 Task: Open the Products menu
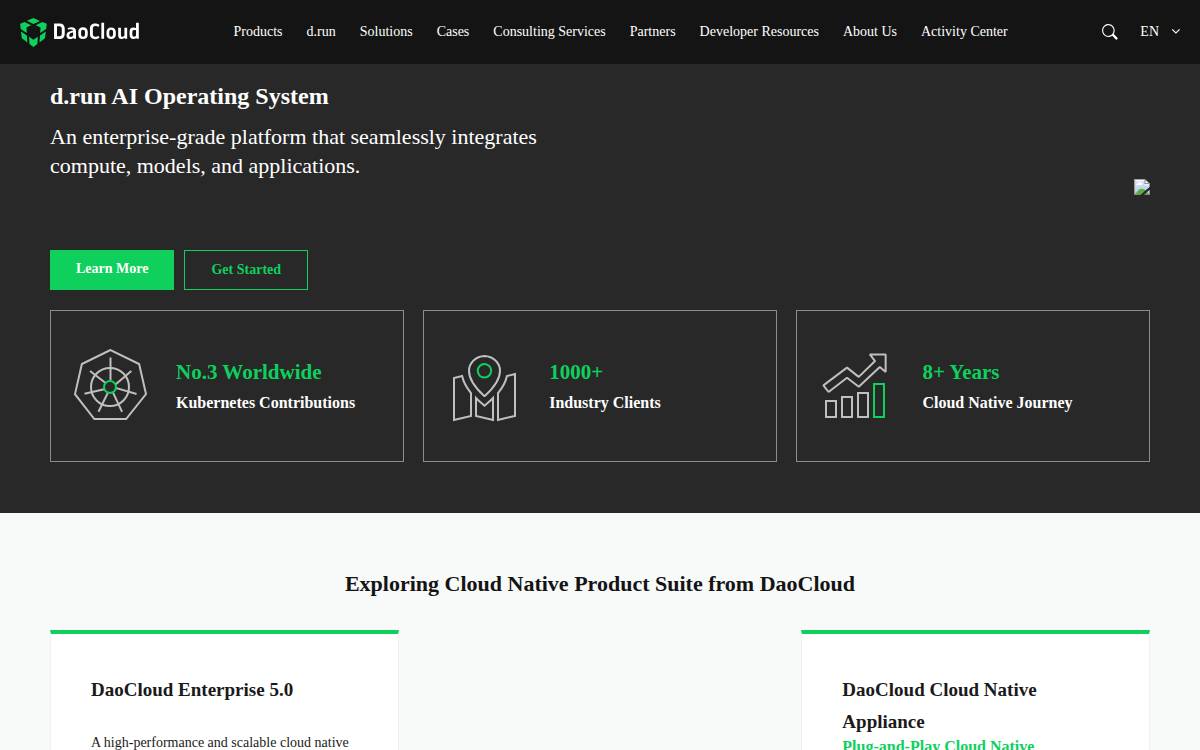[x=258, y=32]
